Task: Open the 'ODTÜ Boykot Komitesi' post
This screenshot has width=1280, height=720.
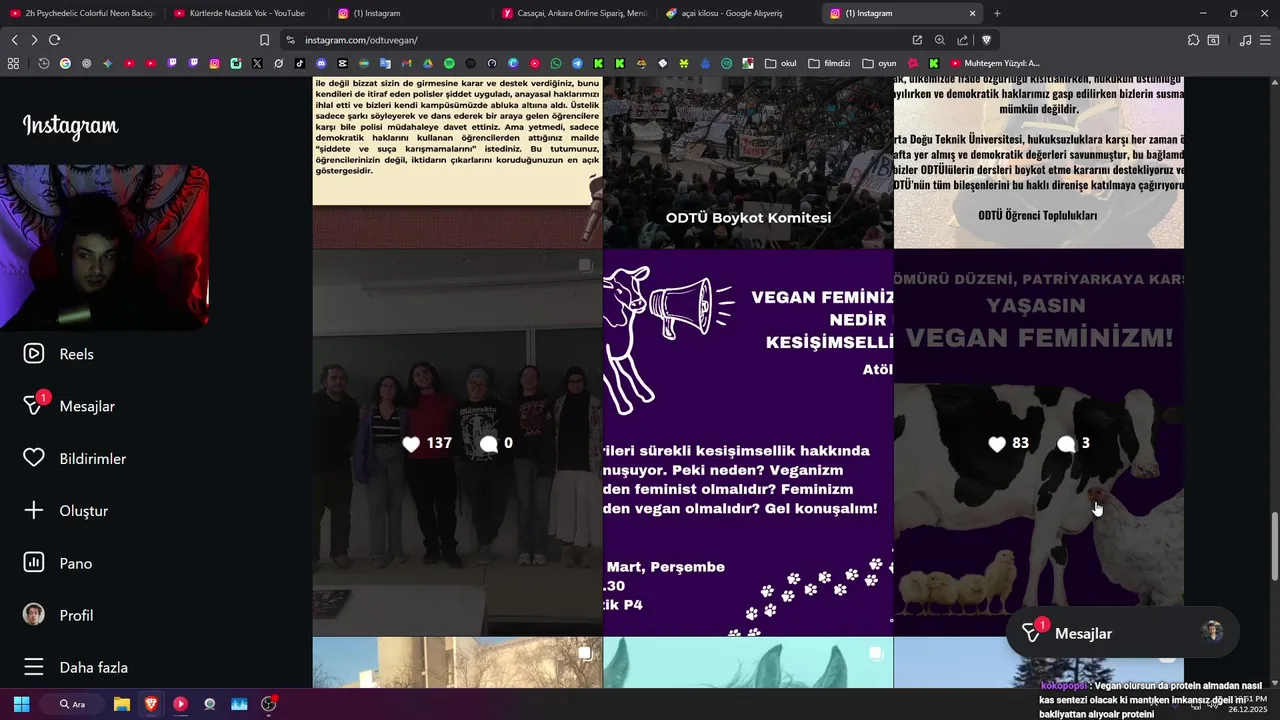Action: coord(748,163)
